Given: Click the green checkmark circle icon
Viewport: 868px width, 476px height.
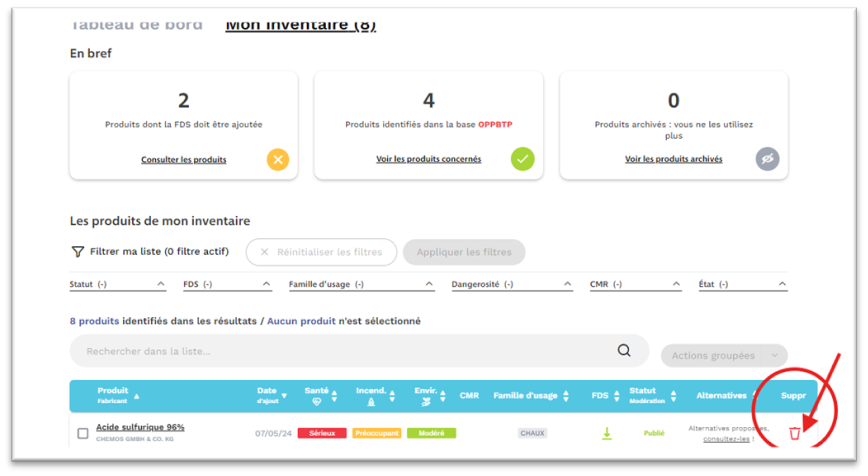Looking at the screenshot, I should coord(522,159).
